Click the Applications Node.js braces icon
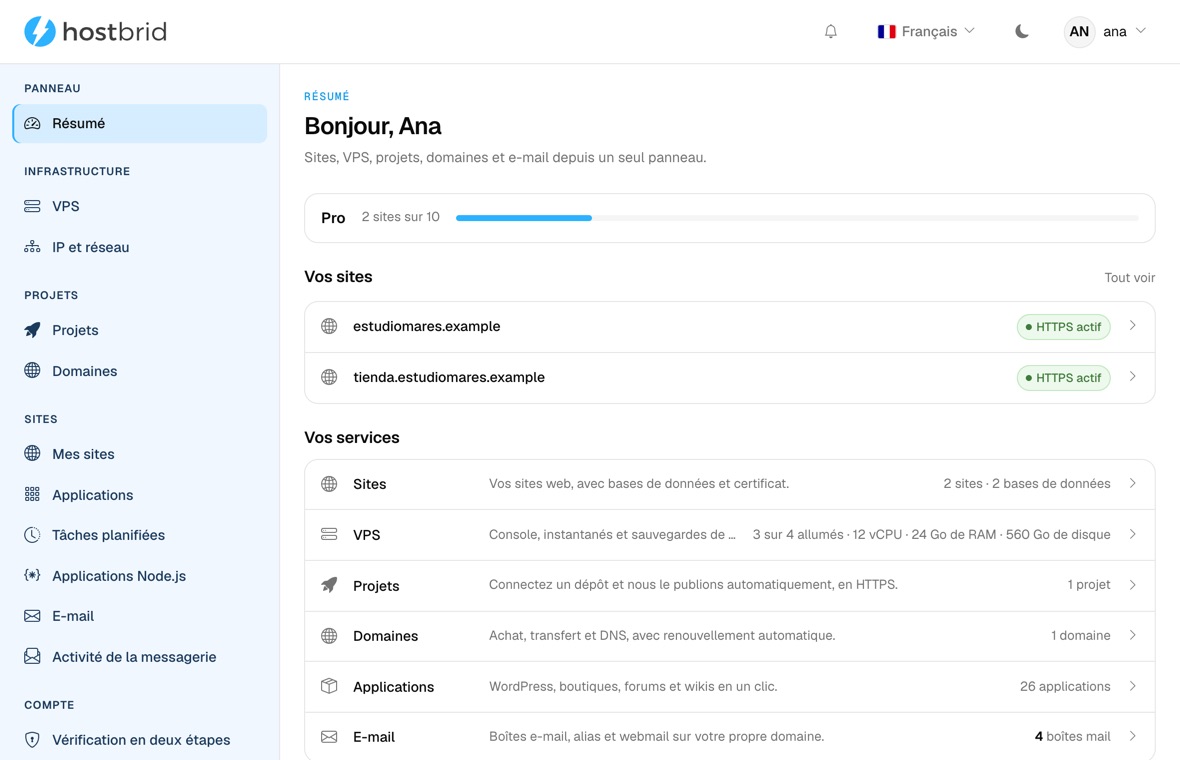 point(32,576)
